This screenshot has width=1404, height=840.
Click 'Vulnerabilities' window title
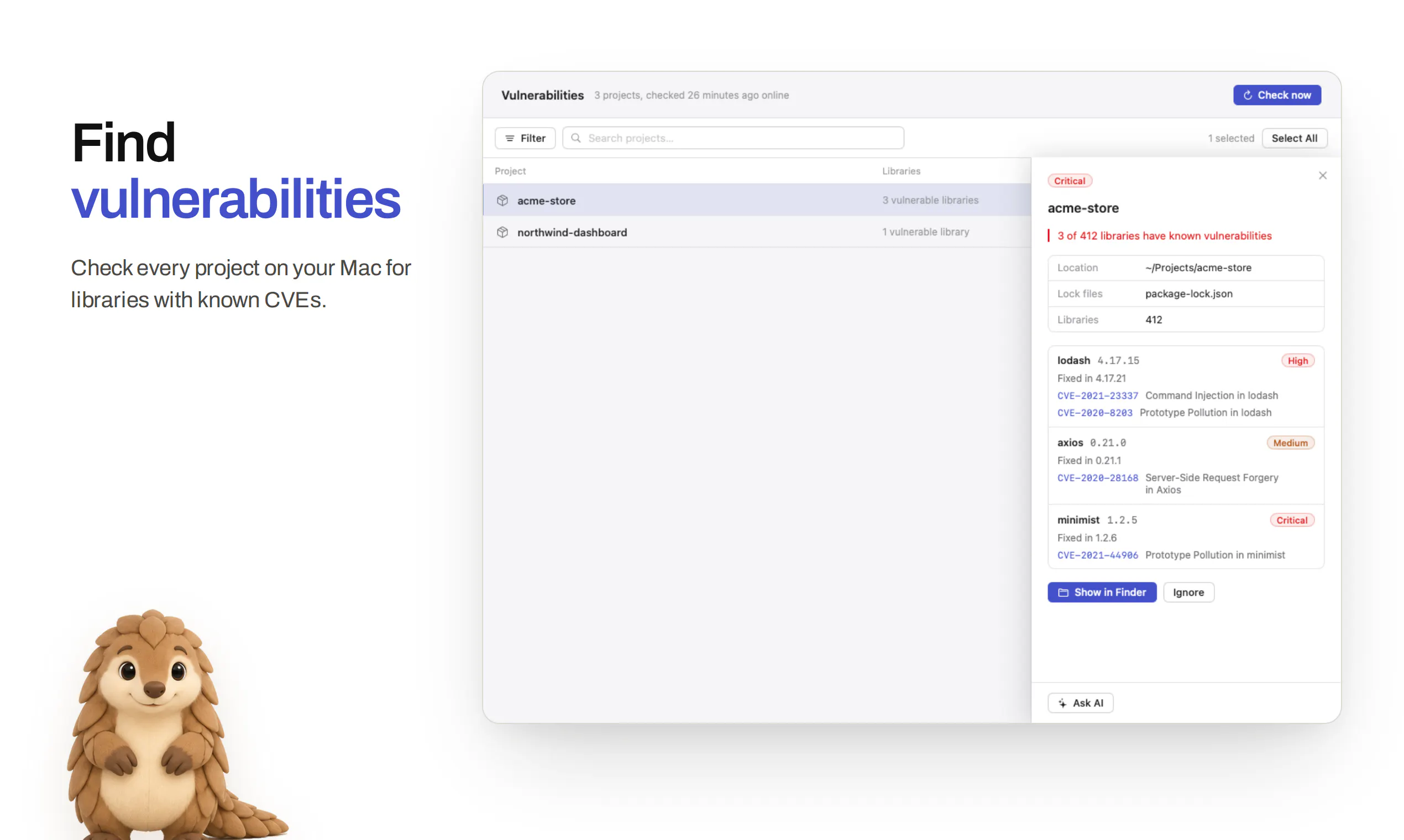[x=542, y=95]
